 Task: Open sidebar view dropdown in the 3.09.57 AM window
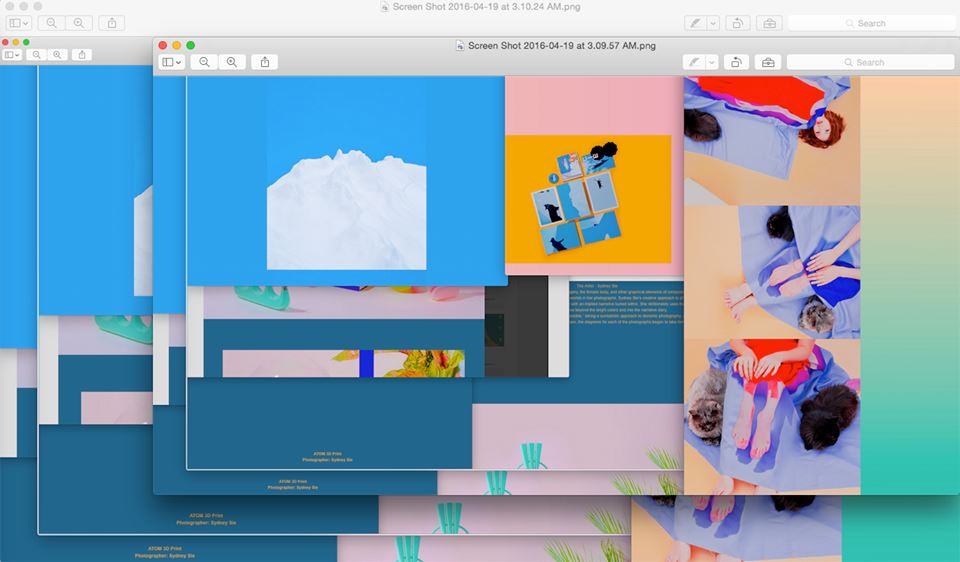click(x=172, y=62)
